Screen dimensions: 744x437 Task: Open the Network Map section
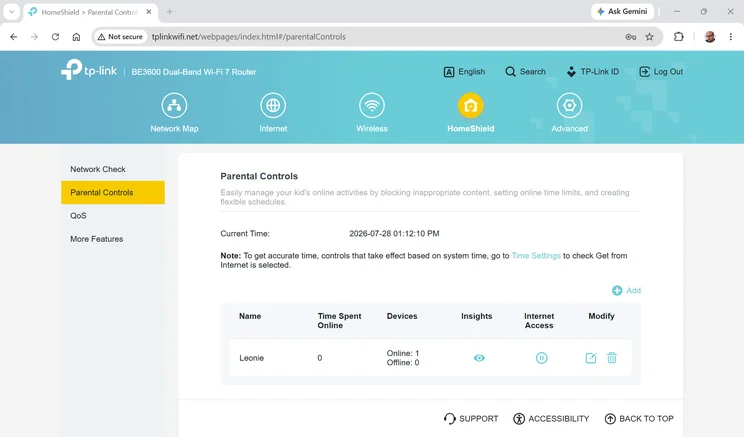[x=174, y=113]
